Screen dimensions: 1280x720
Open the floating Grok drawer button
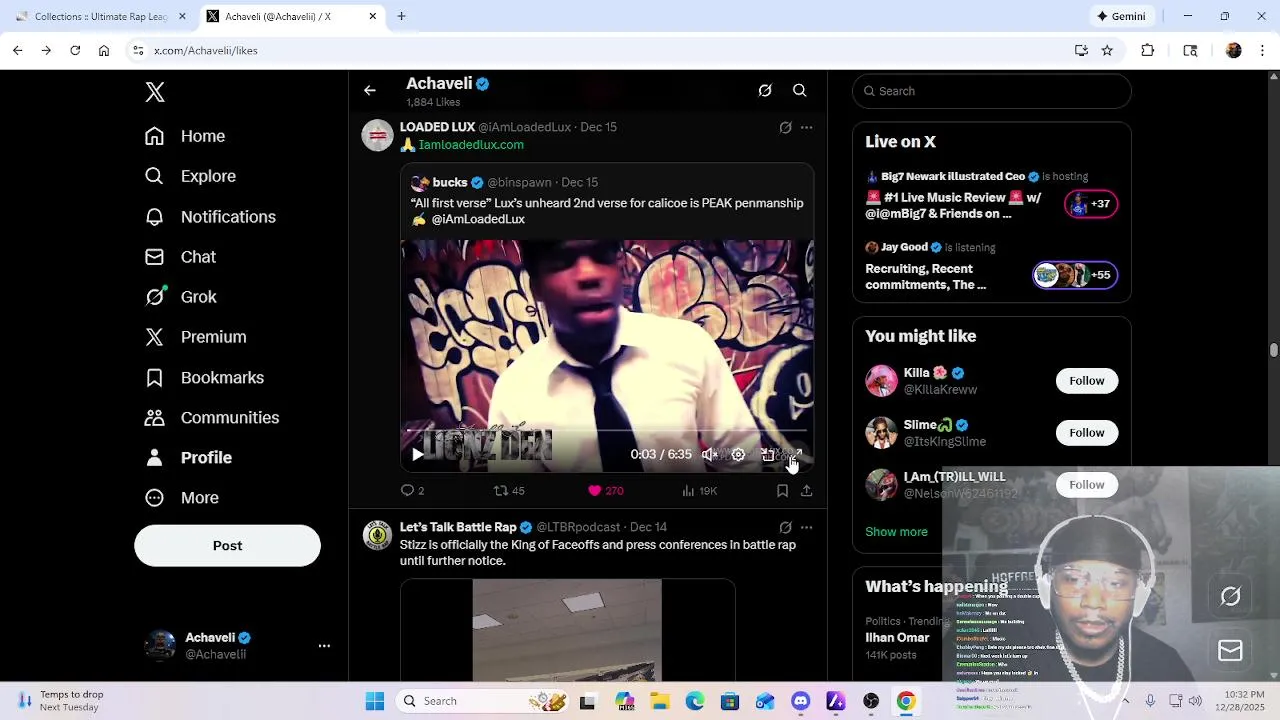coord(1230,597)
